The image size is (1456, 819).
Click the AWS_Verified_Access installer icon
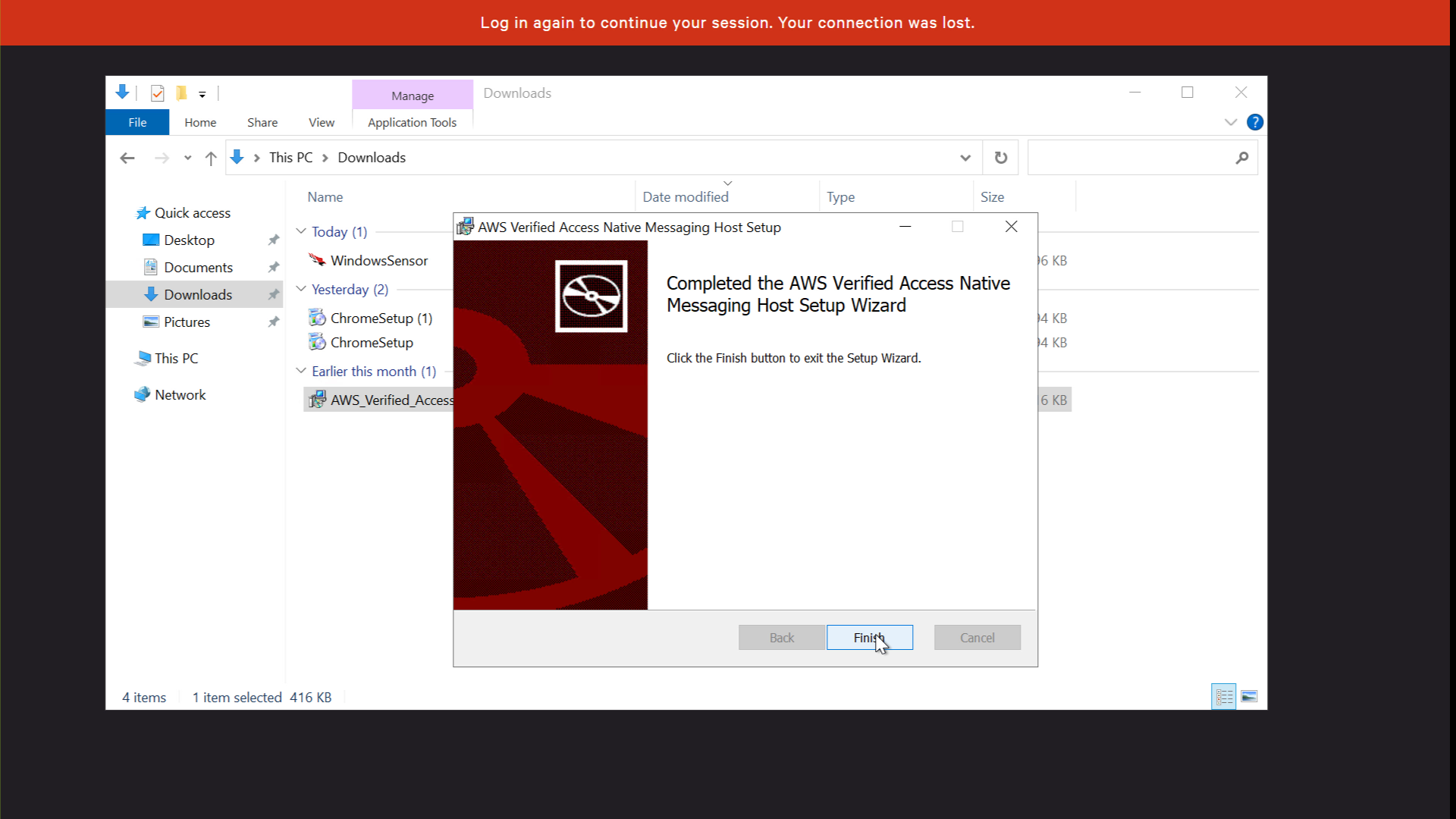[x=317, y=400]
